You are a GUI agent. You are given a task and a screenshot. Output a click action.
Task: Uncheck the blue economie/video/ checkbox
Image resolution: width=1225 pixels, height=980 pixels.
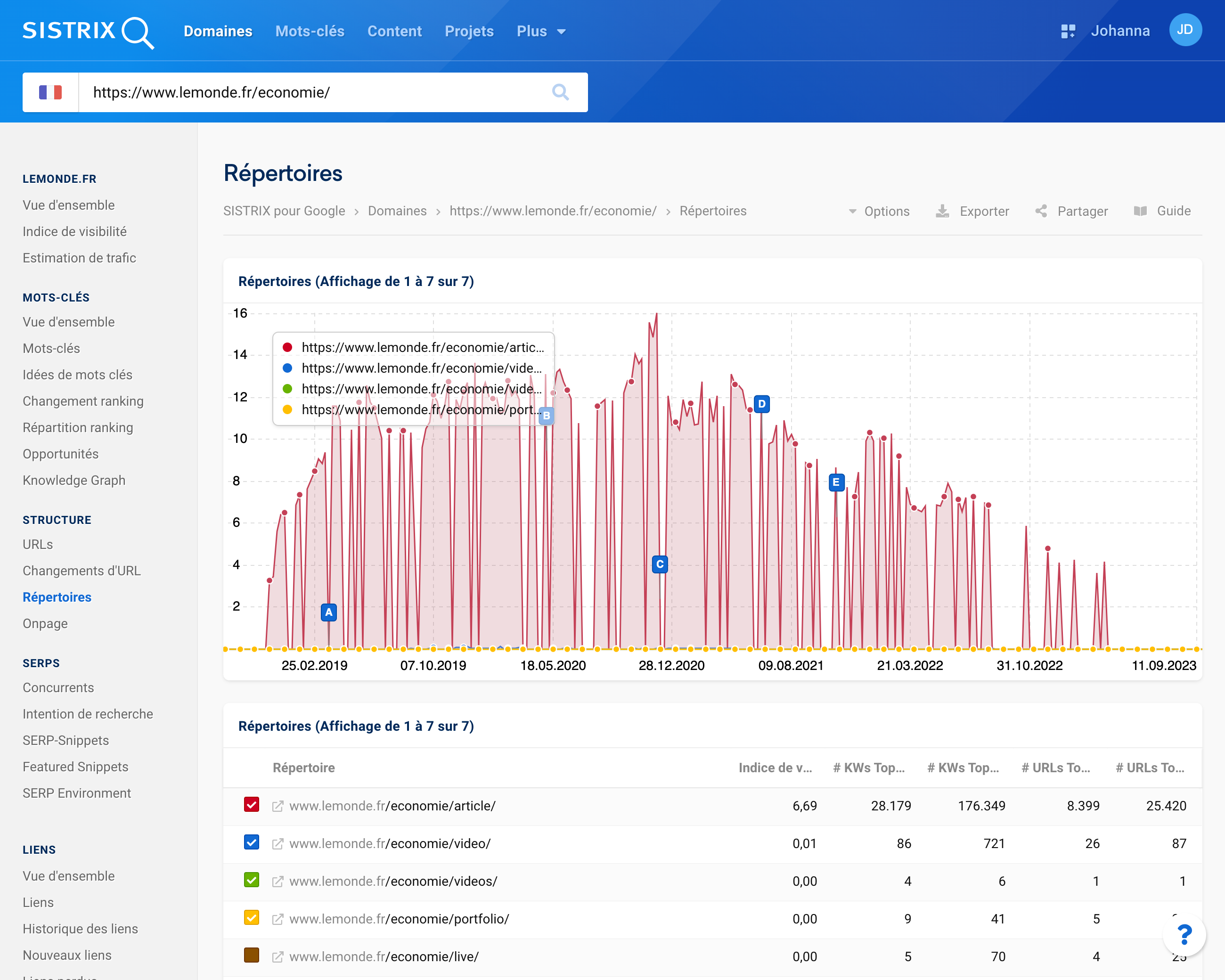252,842
